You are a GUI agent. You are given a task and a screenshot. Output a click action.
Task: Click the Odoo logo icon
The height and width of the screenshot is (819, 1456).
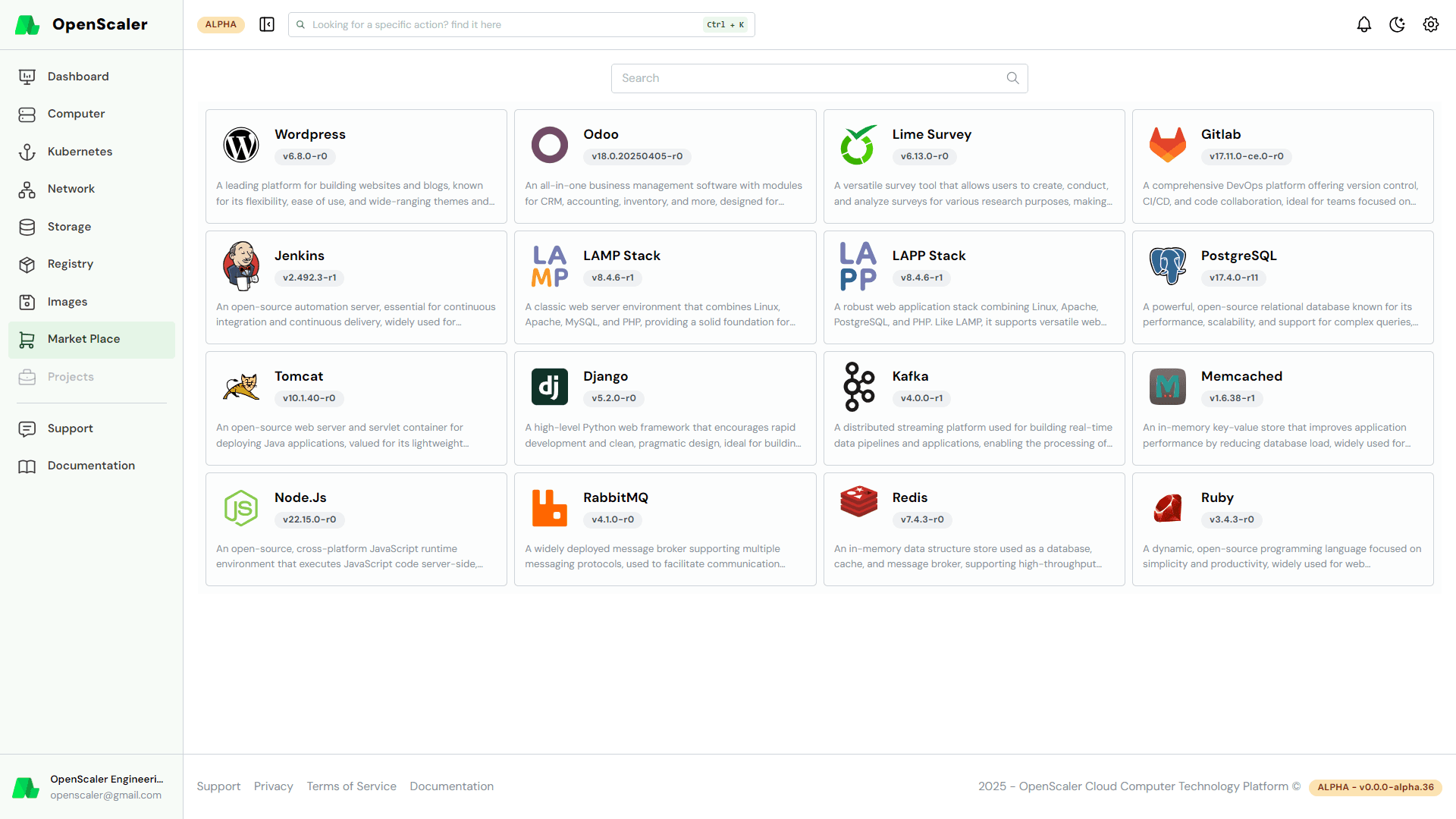click(x=550, y=145)
